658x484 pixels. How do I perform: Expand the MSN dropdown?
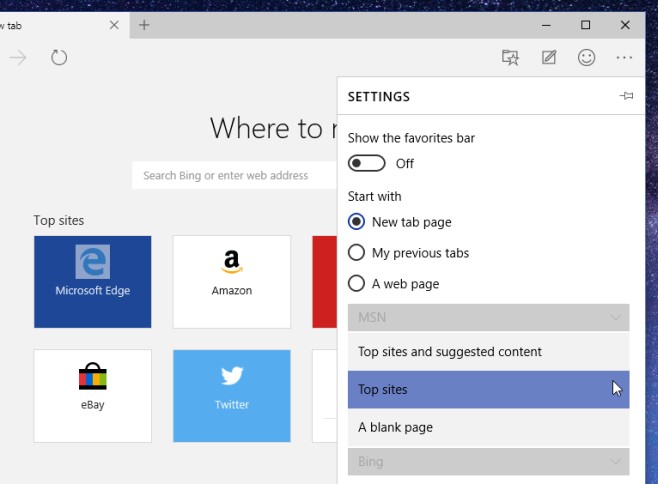coord(488,318)
